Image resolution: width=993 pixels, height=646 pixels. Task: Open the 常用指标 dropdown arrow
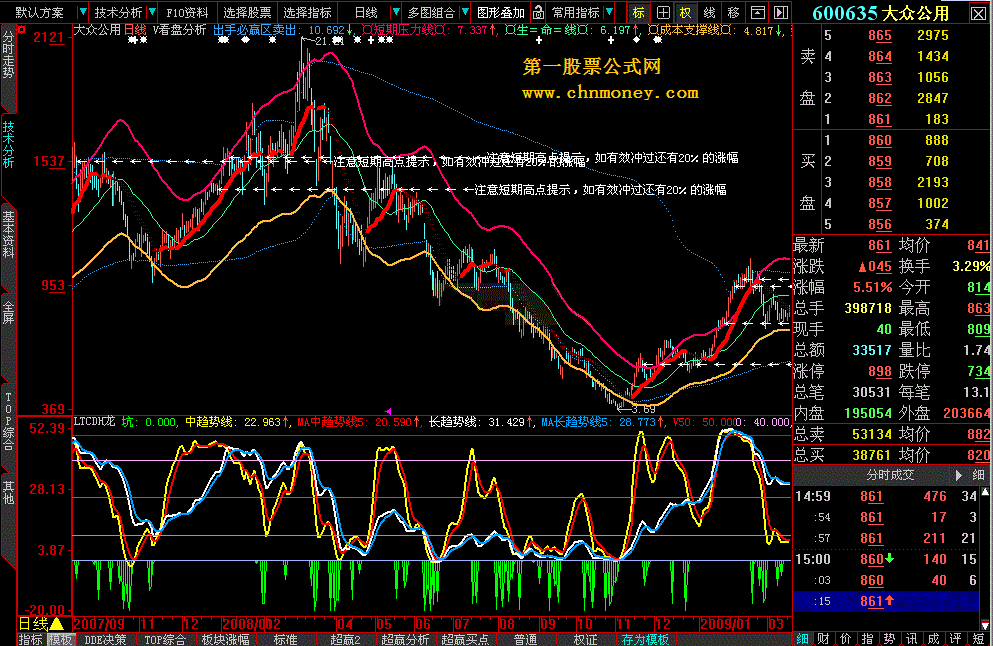(609, 12)
